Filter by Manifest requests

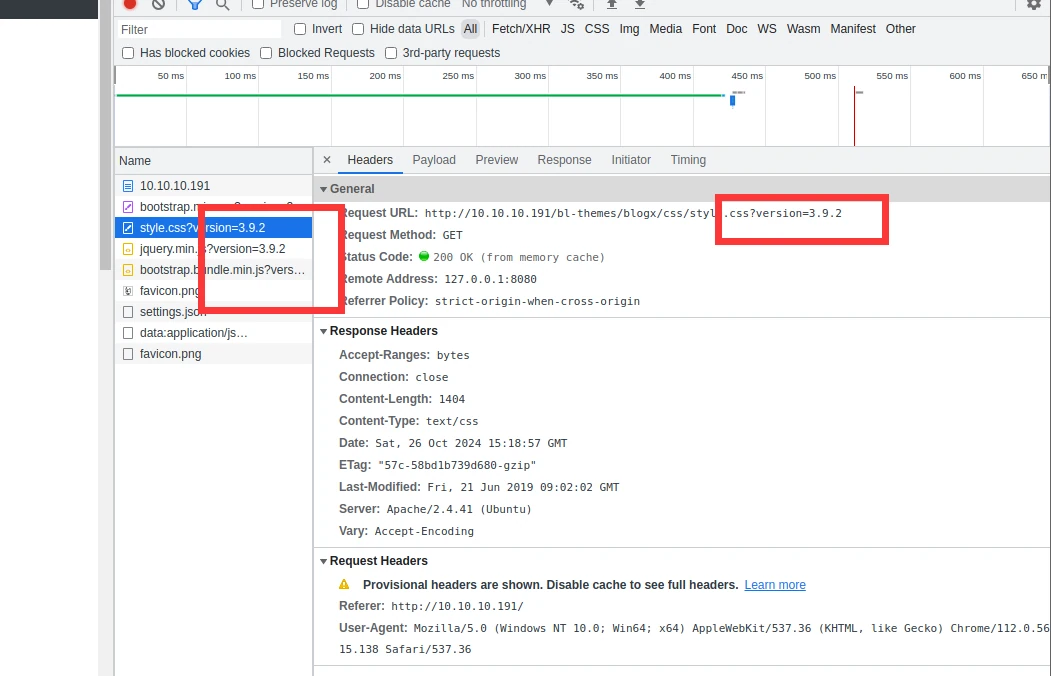tap(853, 29)
